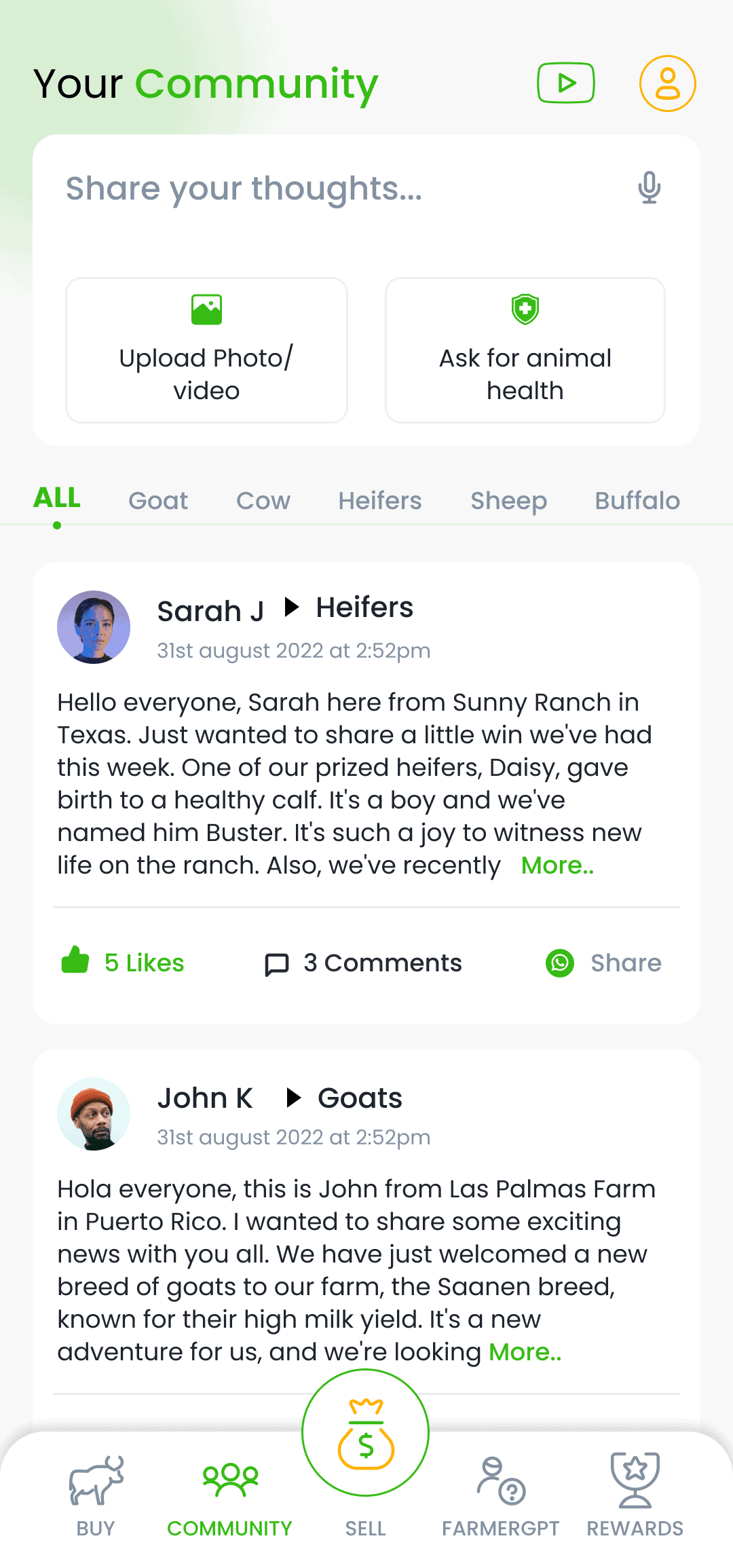Open the video reels icon in the header
Viewport: 733px width, 1568px height.
pyautogui.click(x=565, y=83)
